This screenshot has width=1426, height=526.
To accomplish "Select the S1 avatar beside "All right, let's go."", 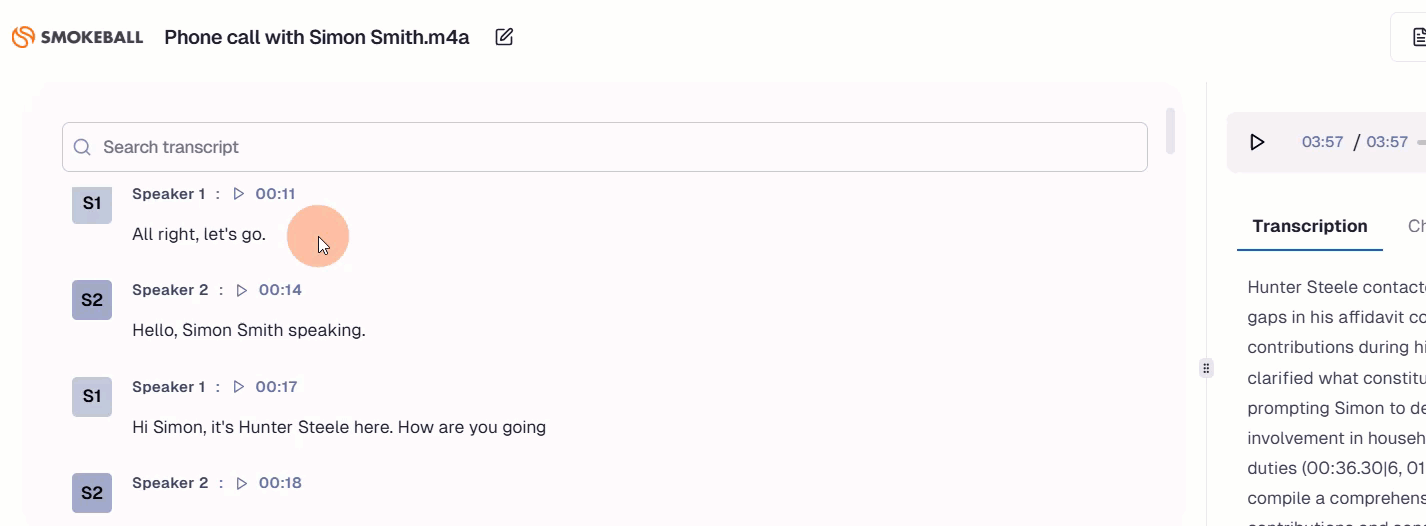I will point(92,203).
